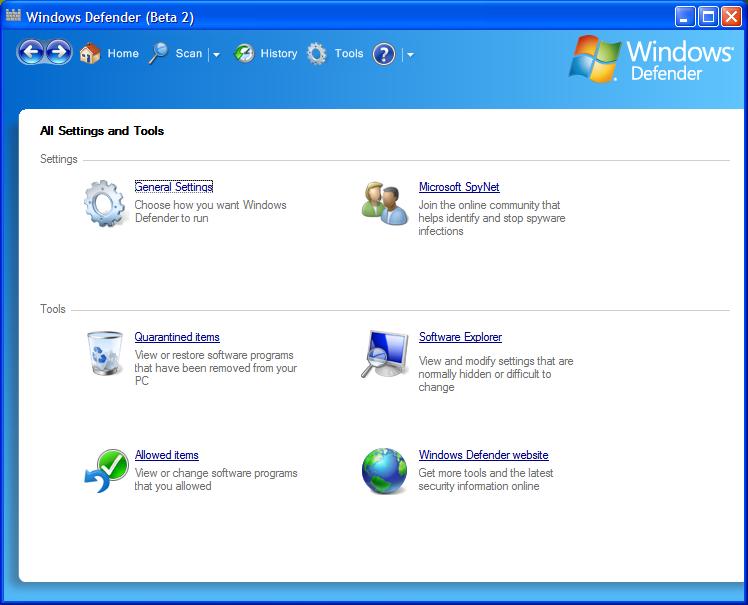Open the Quarantined items link
The height and width of the screenshot is (605, 748).
coord(177,337)
